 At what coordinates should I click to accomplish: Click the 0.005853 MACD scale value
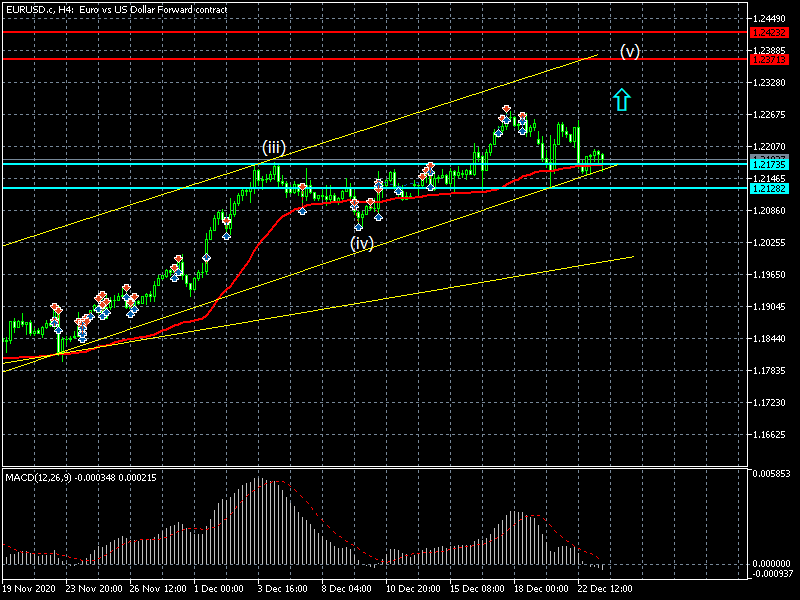coord(772,473)
